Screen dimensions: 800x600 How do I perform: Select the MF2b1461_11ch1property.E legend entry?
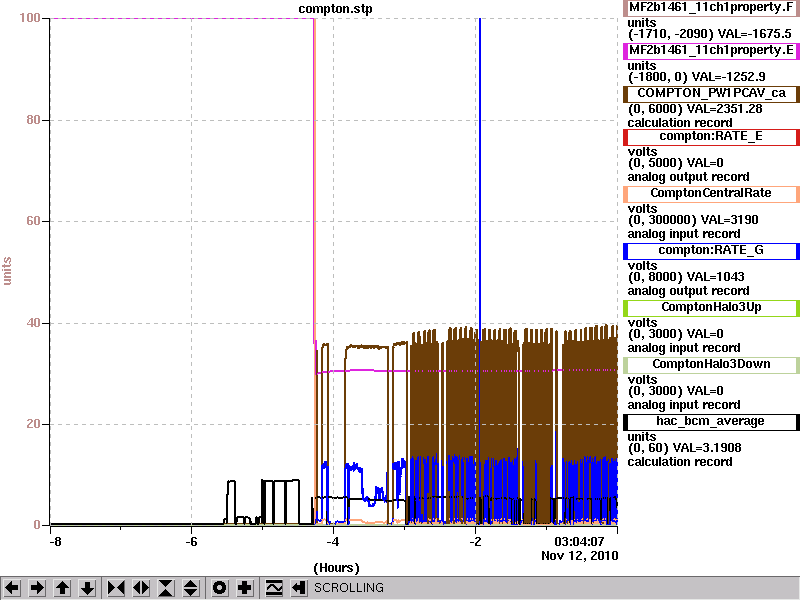point(711,51)
